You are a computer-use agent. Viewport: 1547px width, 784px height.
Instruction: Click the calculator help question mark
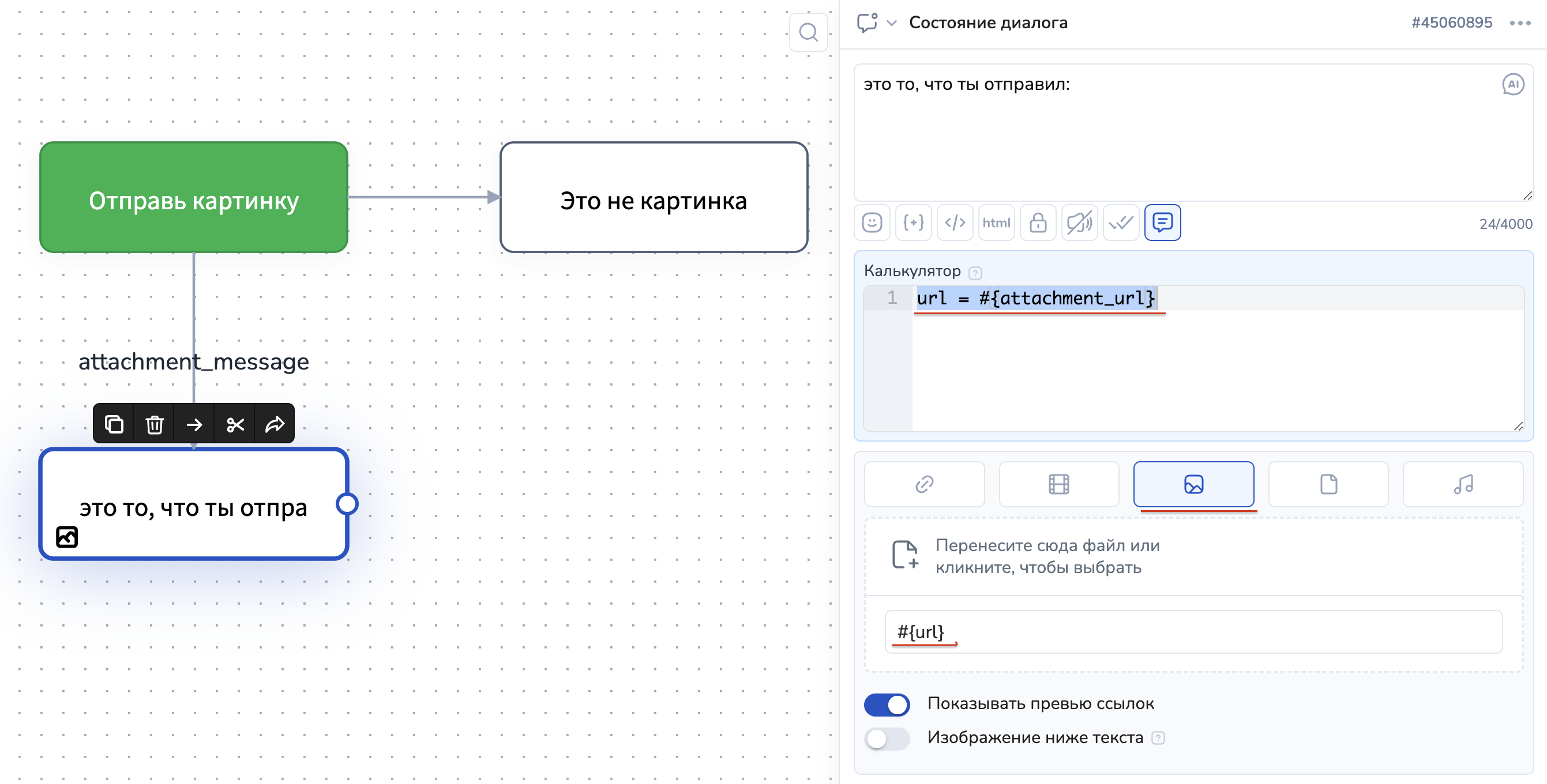975,273
